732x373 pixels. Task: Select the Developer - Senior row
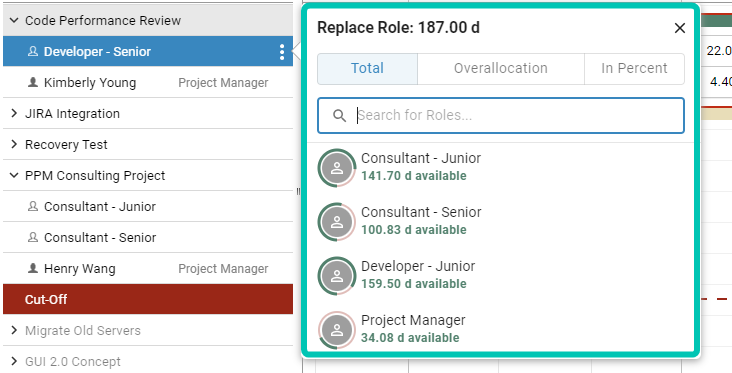coord(148,51)
